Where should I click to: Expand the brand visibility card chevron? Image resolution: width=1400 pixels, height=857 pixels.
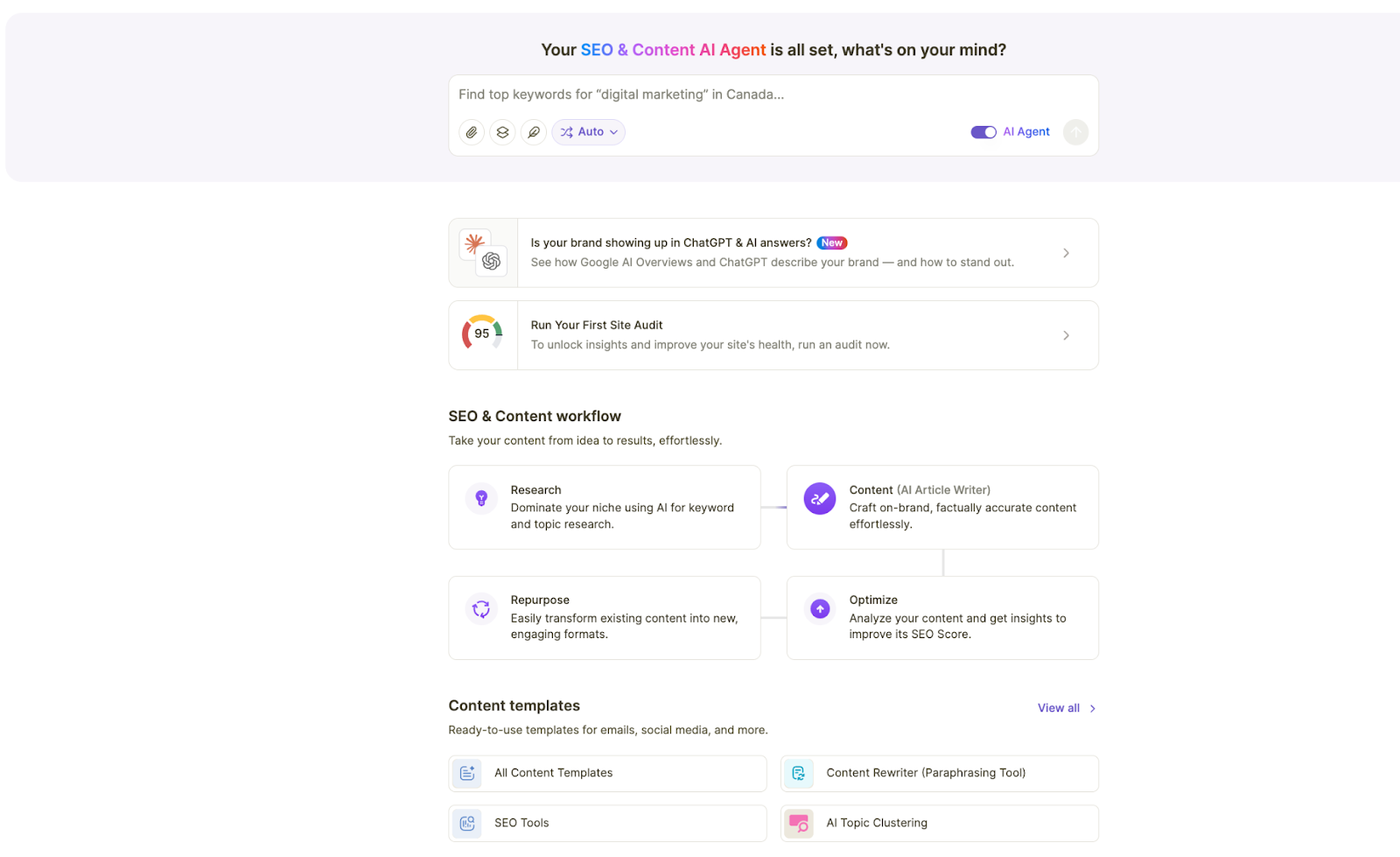click(1066, 252)
